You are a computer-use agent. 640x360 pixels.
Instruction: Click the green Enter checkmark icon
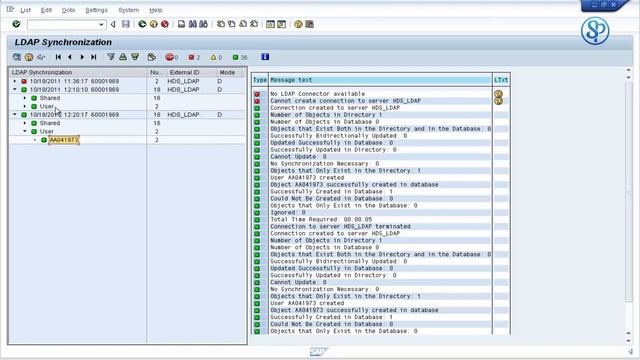point(16,24)
